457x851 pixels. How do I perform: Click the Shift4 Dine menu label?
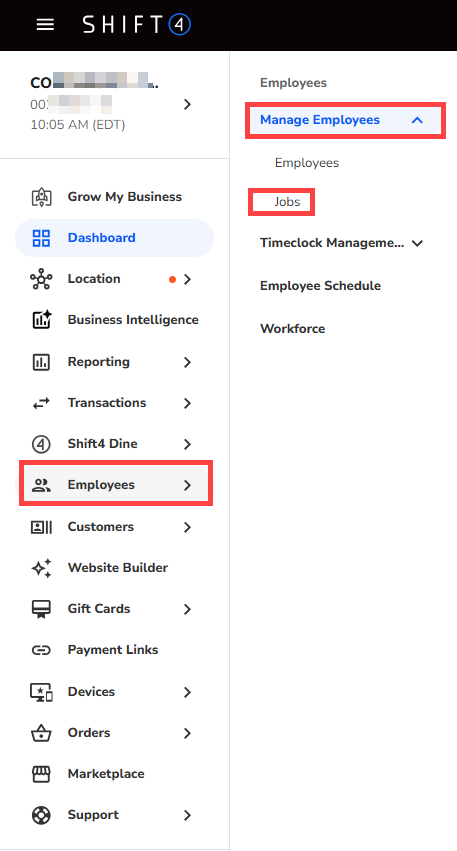[102, 444]
